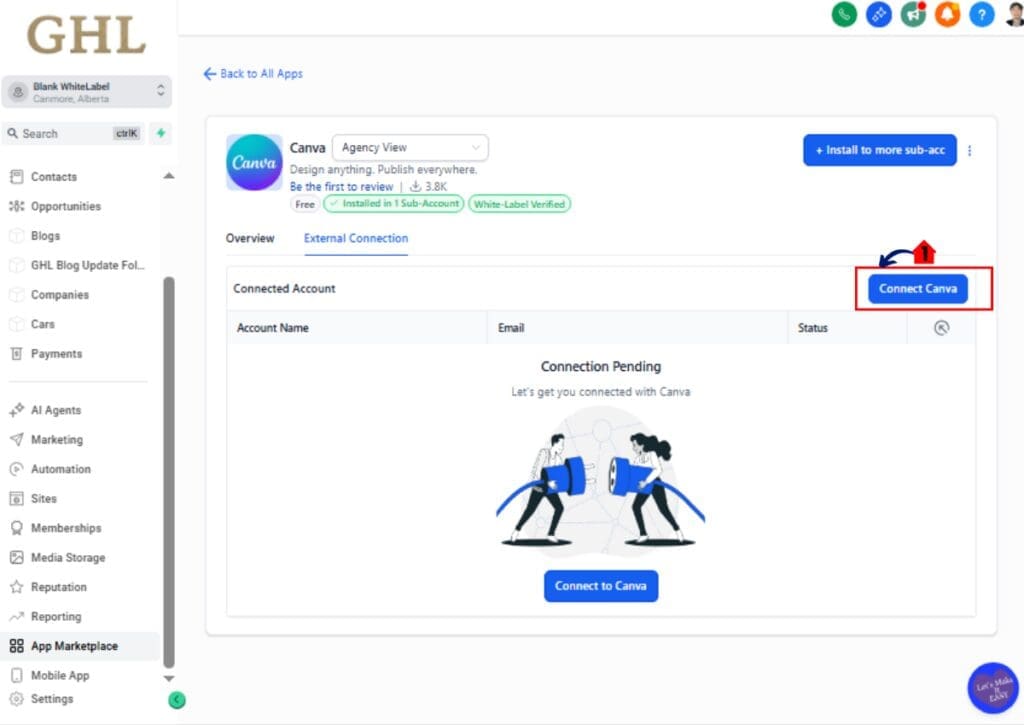Select the External Connection tab

pos(356,238)
